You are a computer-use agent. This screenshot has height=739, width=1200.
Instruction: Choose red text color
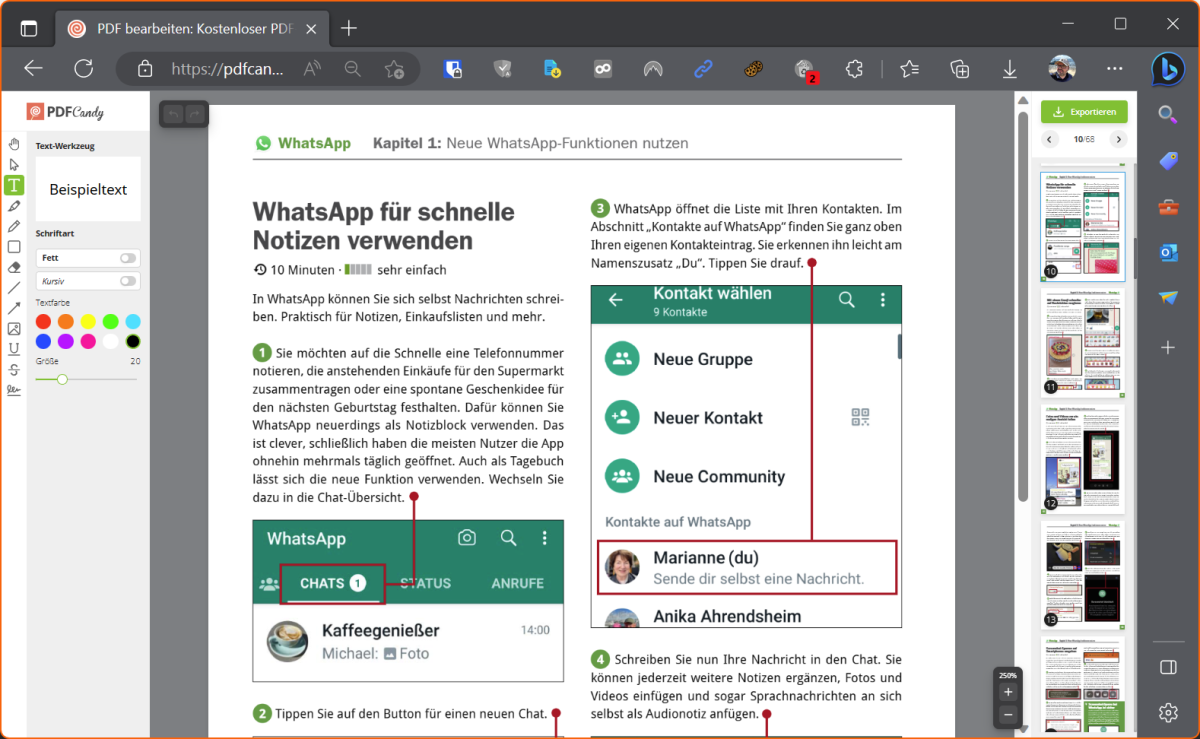pos(43,321)
